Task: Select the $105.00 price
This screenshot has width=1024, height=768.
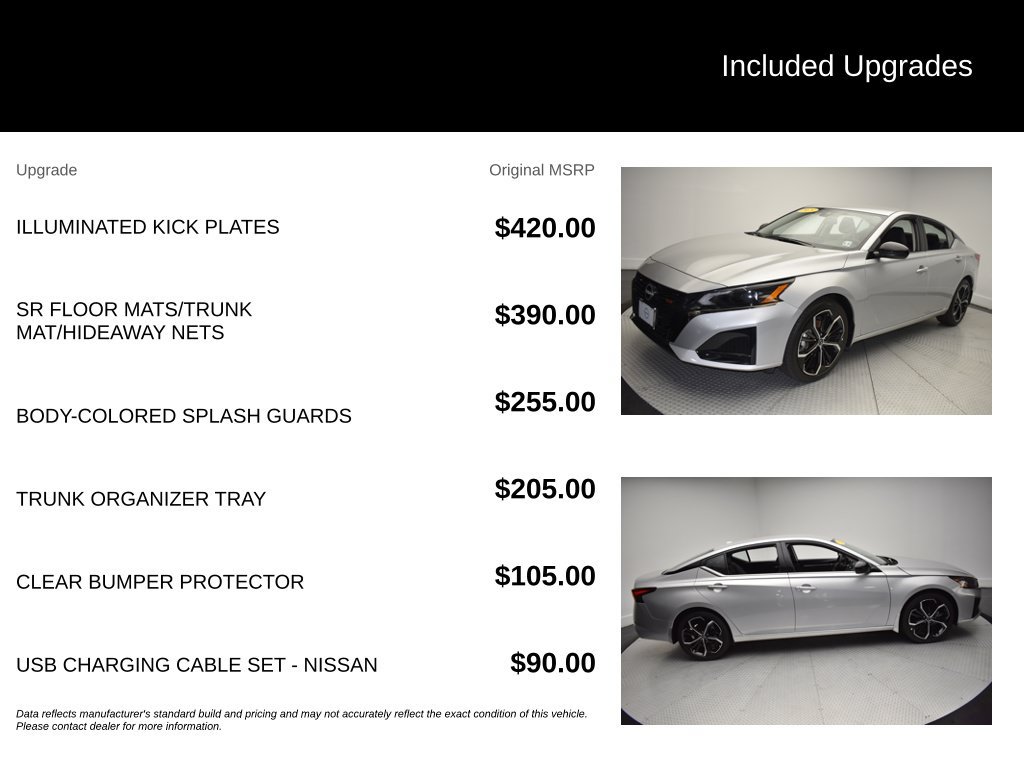Action: point(545,576)
